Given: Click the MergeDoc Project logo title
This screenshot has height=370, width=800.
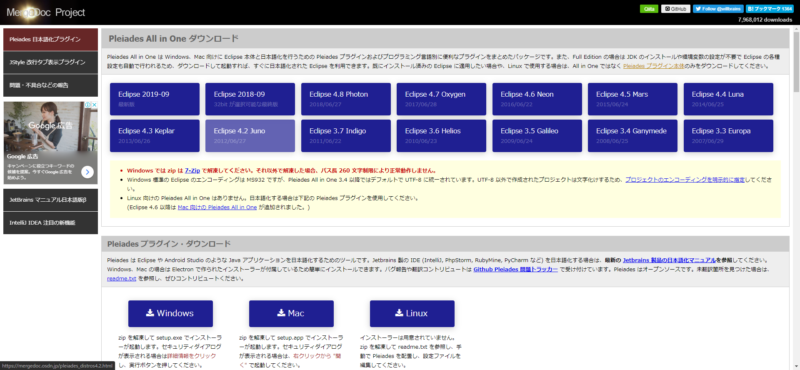Looking at the screenshot, I should click(46, 12).
